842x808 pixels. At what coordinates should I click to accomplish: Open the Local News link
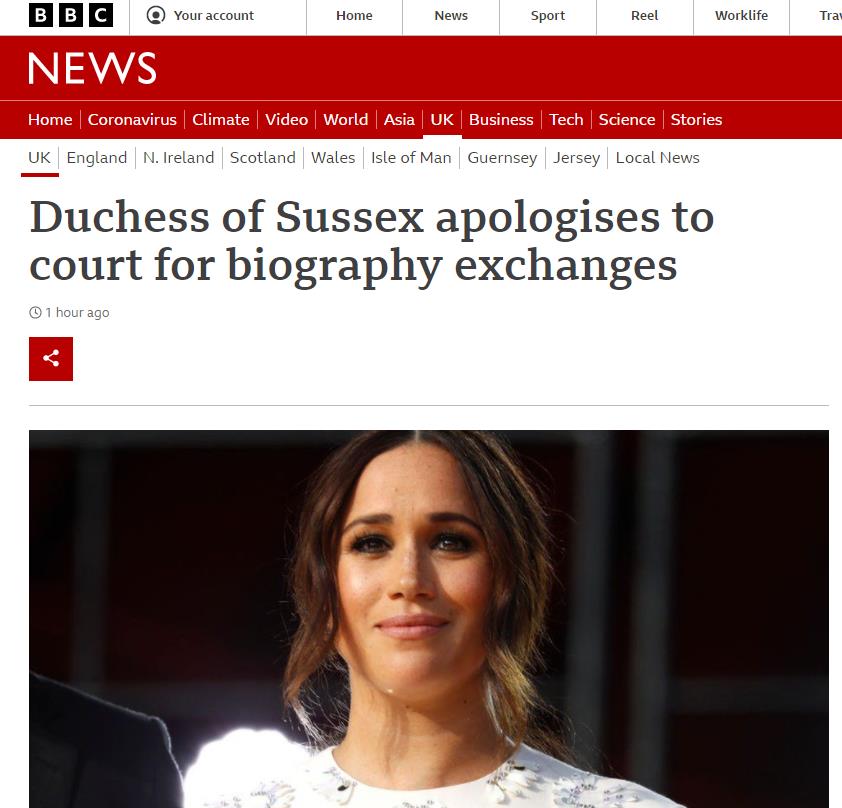pos(657,157)
